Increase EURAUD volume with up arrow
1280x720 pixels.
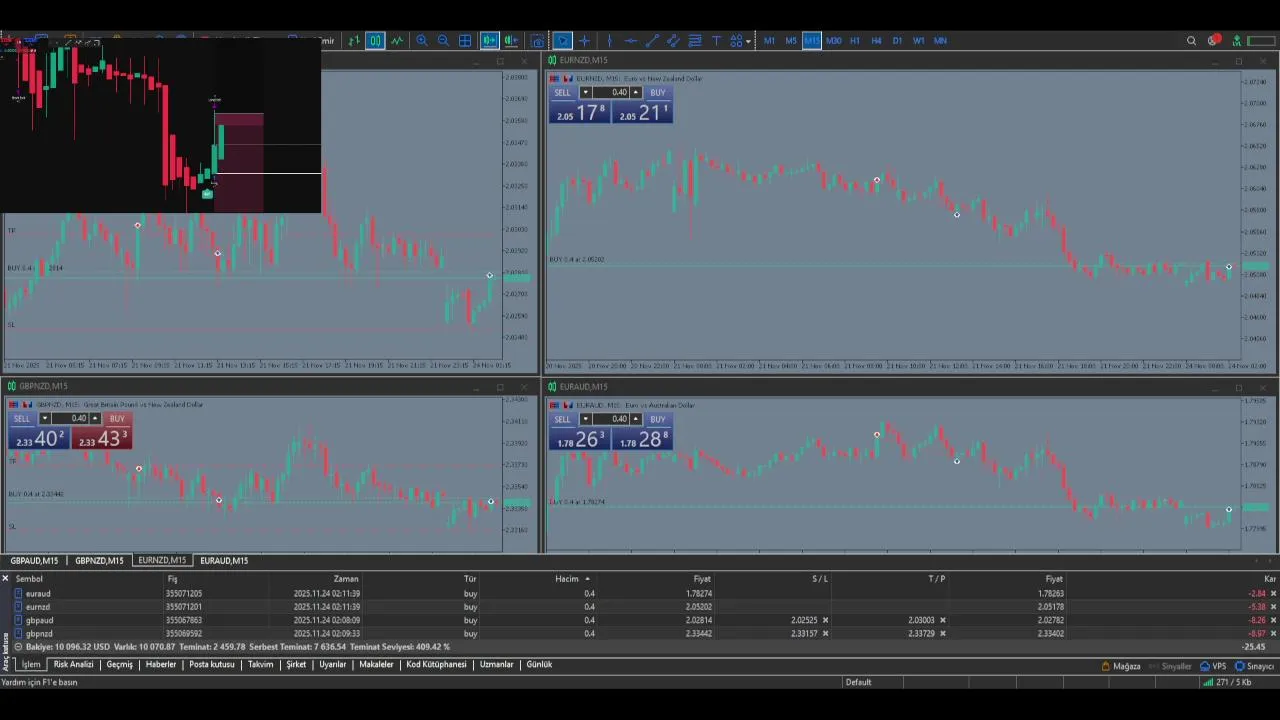click(635, 419)
